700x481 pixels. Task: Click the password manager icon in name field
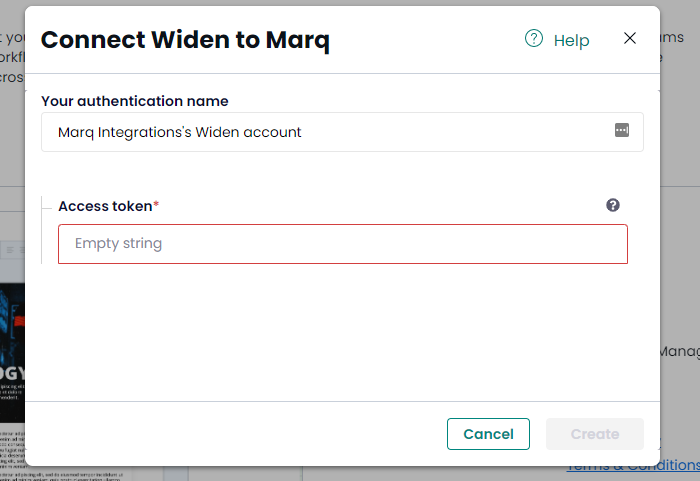[621, 130]
